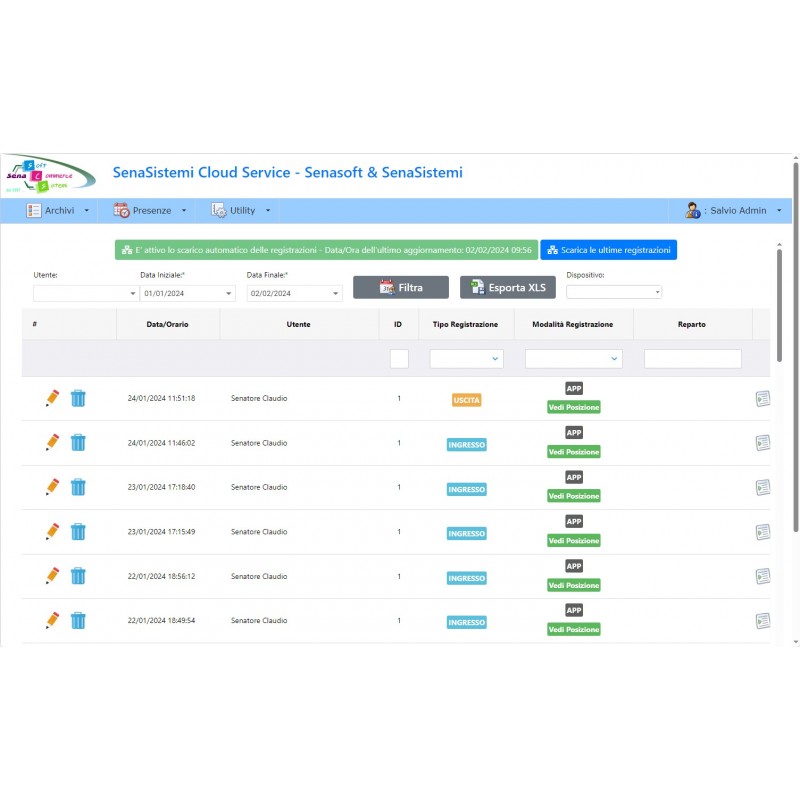Edit the 23/01/2024 17:15:49 record with pencil icon
Image resolution: width=800 pixels, height=800 pixels.
pyautogui.click(x=53, y=532)
